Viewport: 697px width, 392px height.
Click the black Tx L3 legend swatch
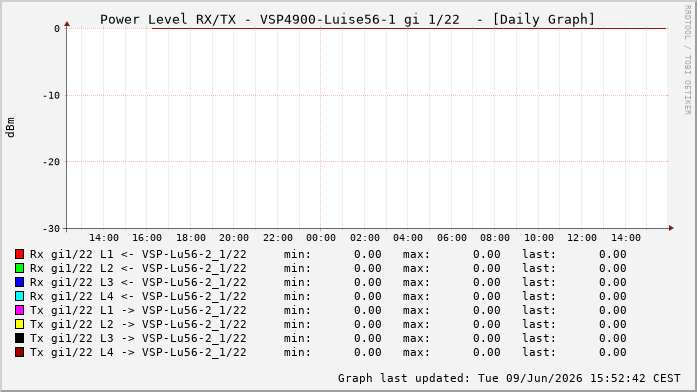pyautogui.click(x=19, y=338)
